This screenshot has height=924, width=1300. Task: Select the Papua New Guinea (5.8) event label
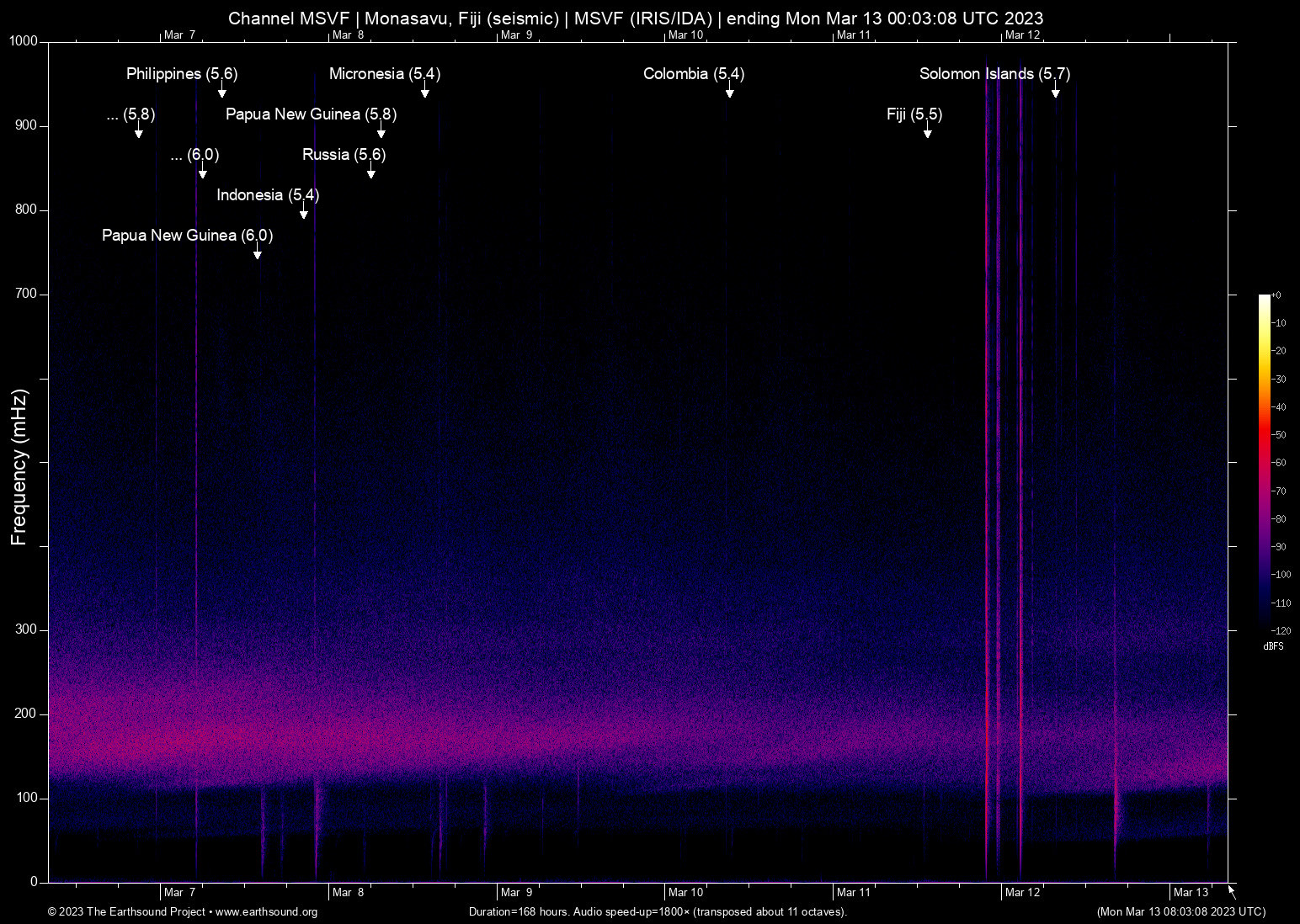(x=311, y=114)
